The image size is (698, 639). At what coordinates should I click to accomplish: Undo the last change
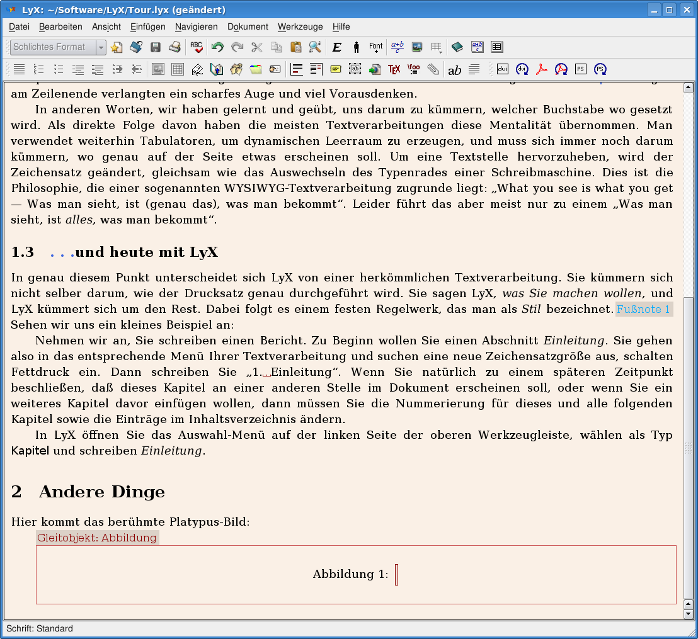click(217, 47)
